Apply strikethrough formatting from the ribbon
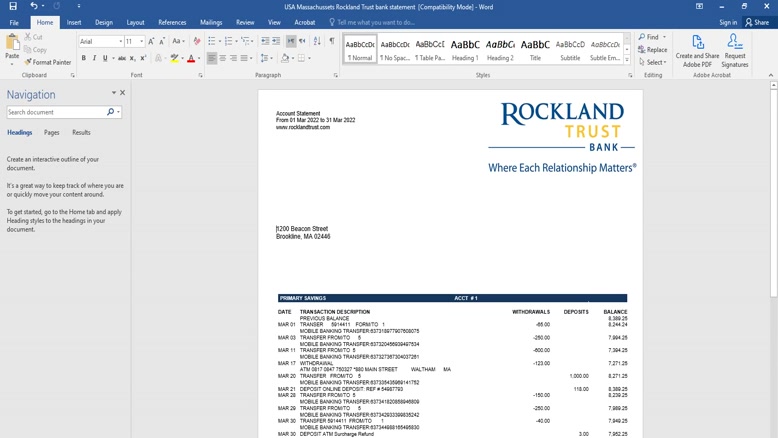Screen dimensions: 778x438 point(121,59)
